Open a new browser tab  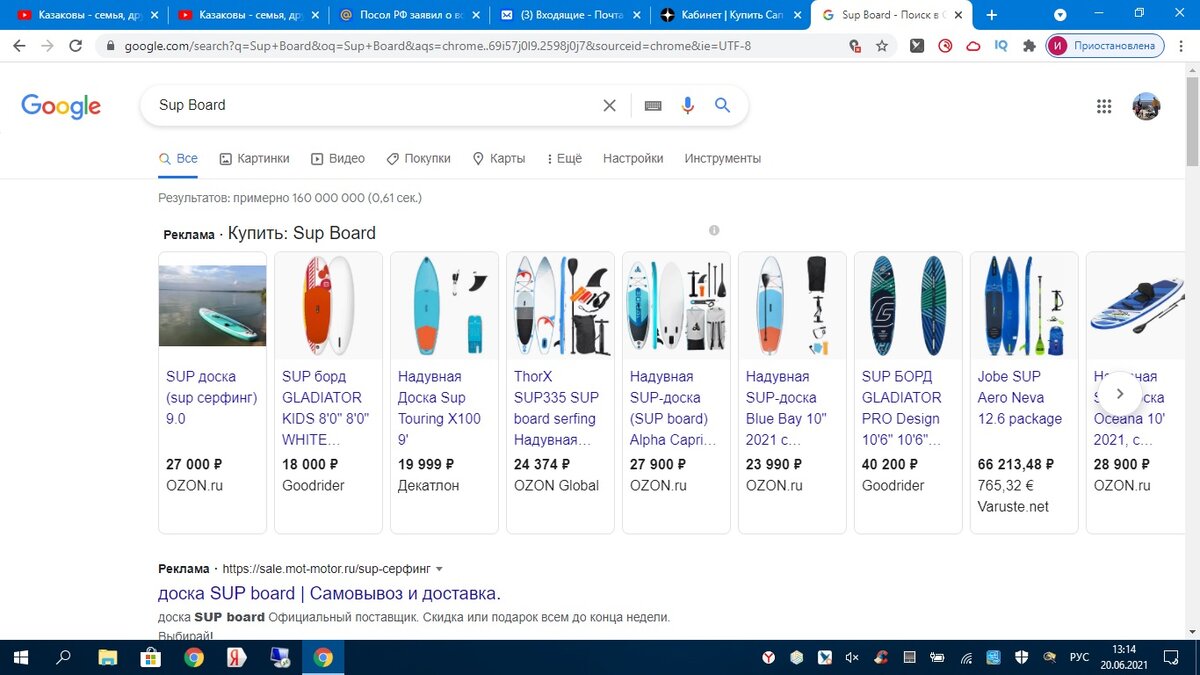click(992, 15)
